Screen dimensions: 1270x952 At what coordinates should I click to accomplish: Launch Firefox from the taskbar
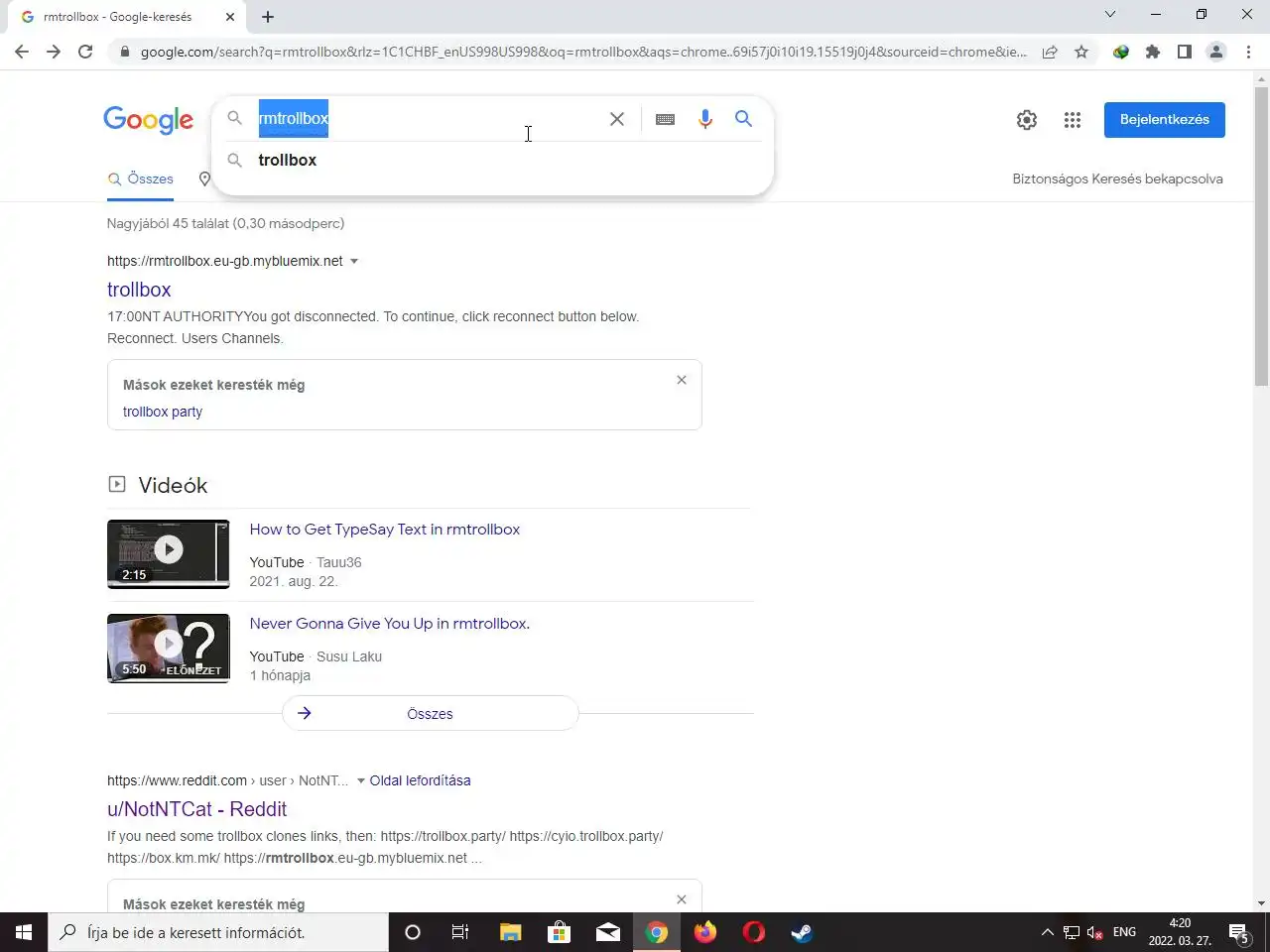click(704, 932)
